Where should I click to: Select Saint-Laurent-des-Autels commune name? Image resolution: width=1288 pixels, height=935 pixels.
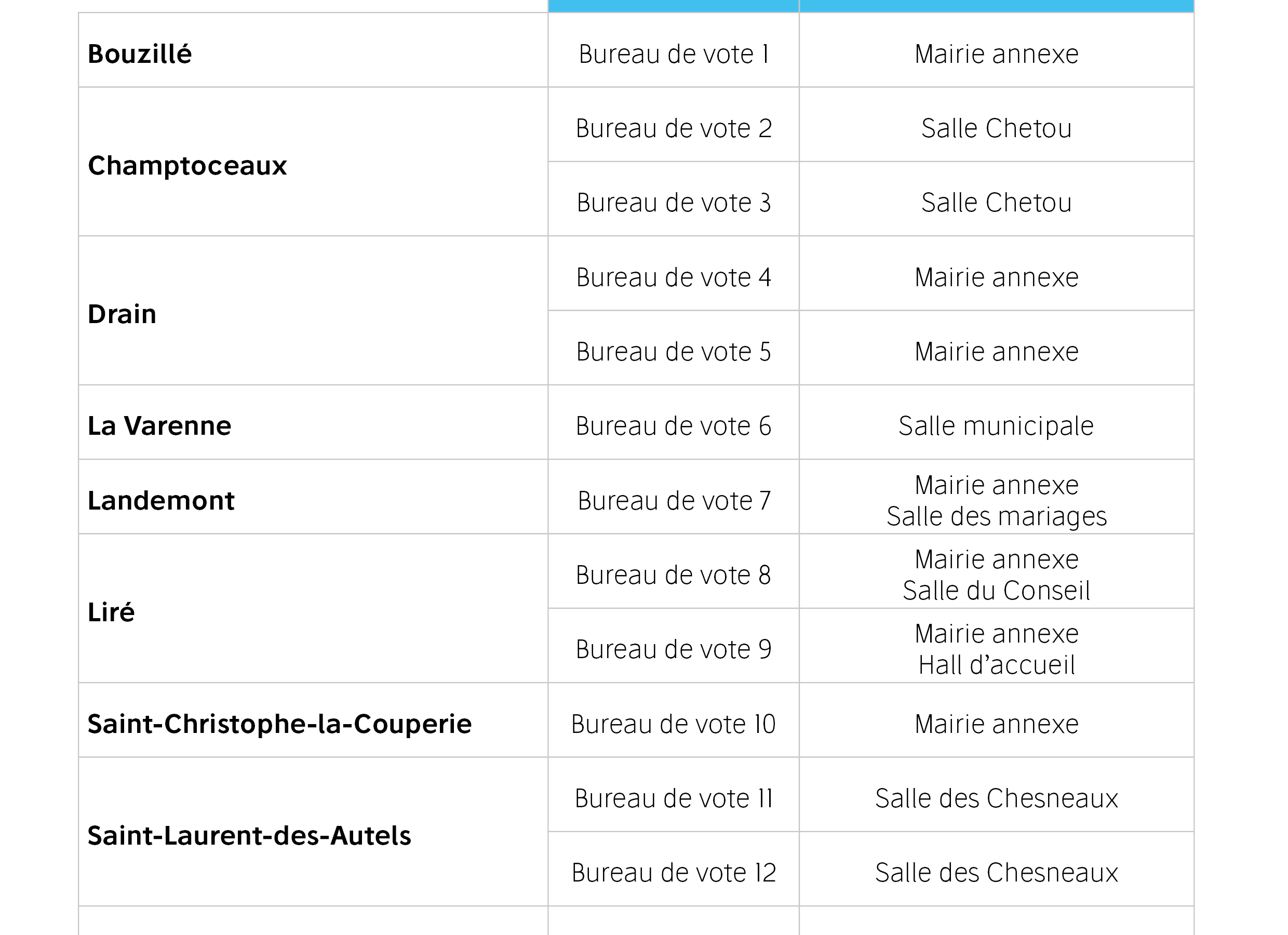coord(249,836)
